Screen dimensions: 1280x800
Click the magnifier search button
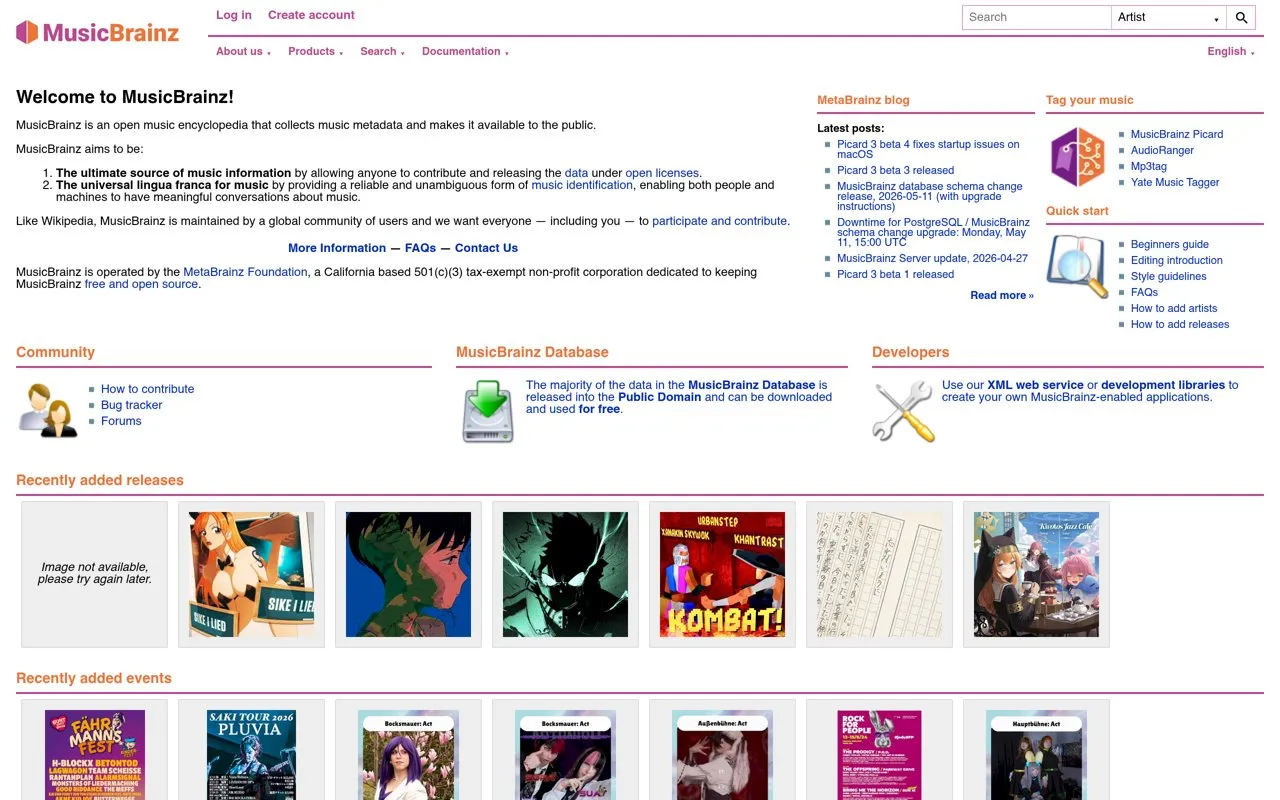[1241, 17]
